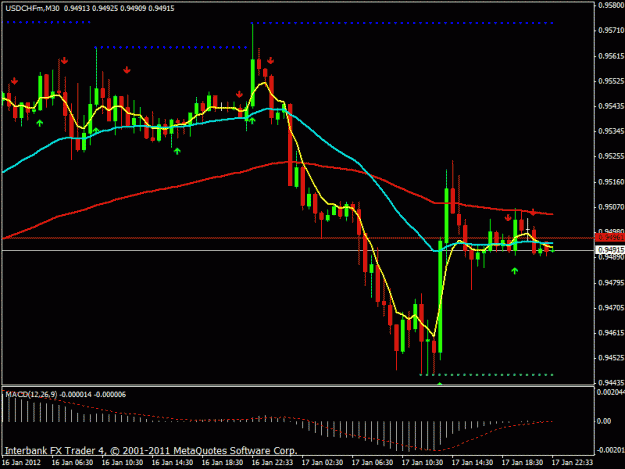Image resolution: width=625 pixels, height=469 pixels.
Task: Select the 17 Jan 06:30 time label
Action: pos(372,463)
